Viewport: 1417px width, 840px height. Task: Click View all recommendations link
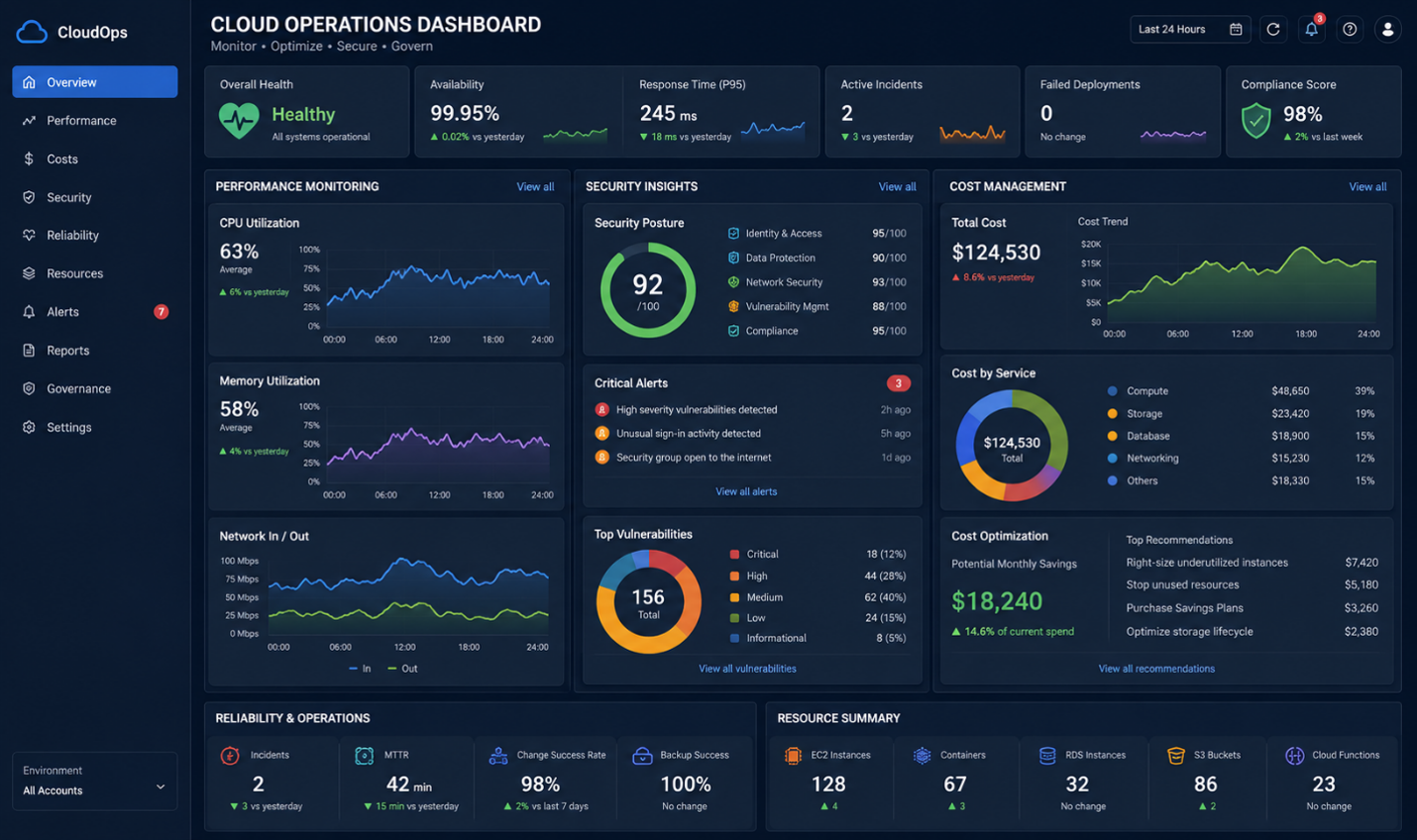pos(1156,669)
